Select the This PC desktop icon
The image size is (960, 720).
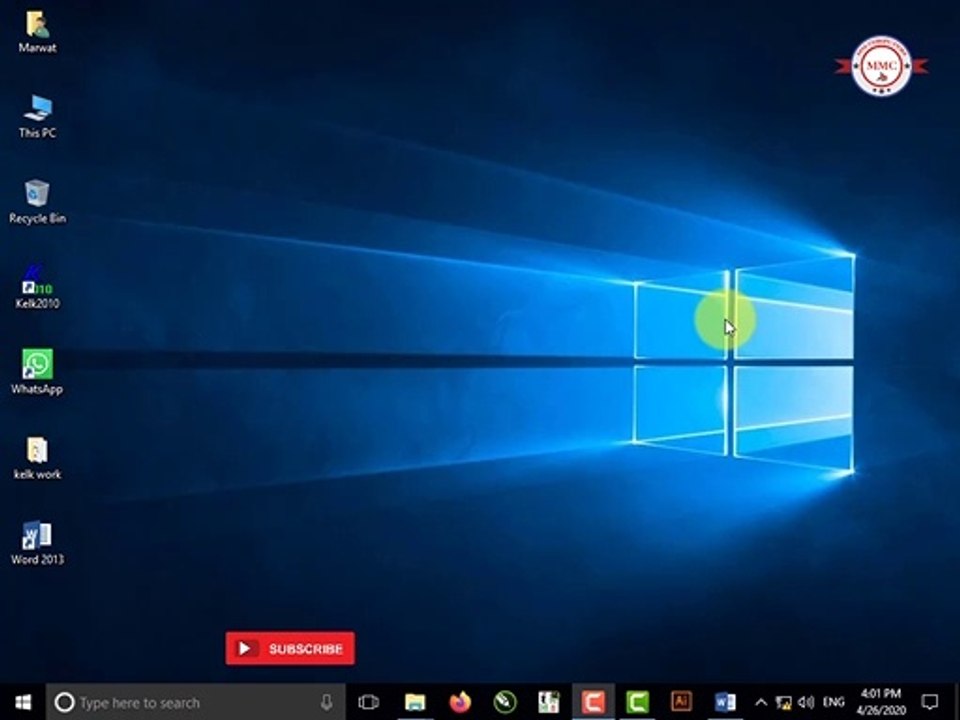pyautogui.click(x=37, y=116)
